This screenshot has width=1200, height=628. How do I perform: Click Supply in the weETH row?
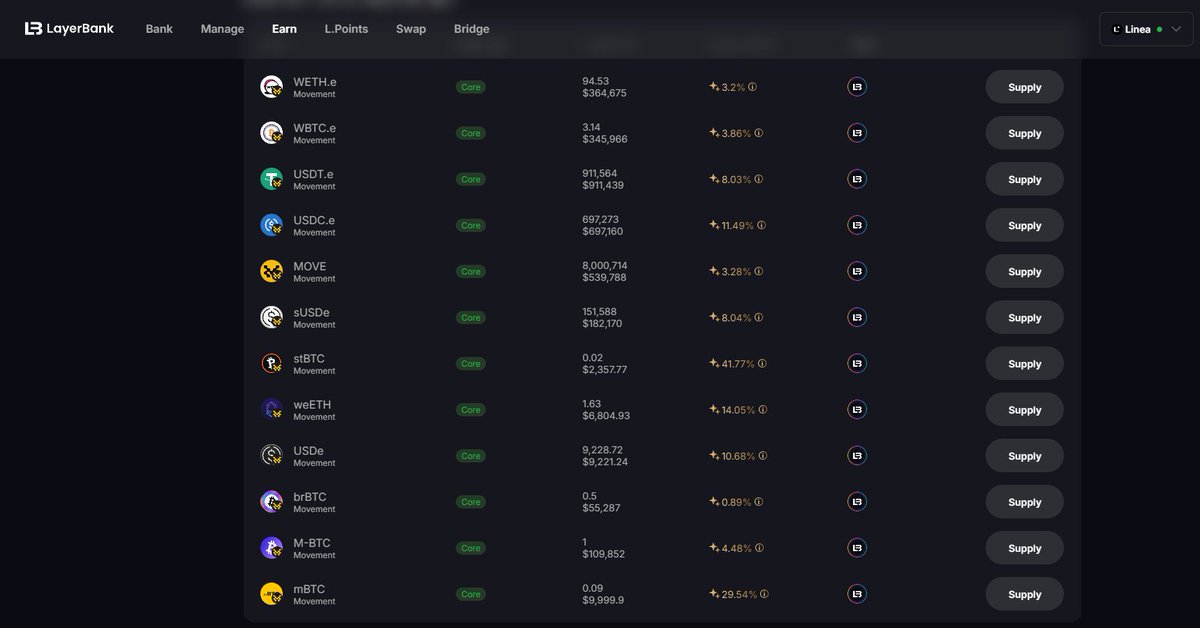[x=1024, y=409]
